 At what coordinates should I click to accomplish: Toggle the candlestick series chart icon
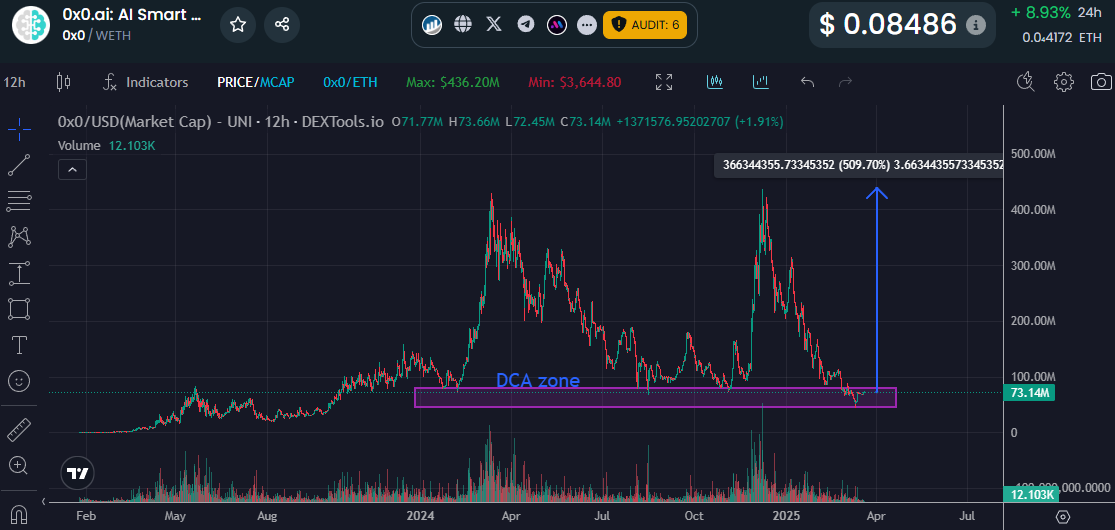[715, 83]
